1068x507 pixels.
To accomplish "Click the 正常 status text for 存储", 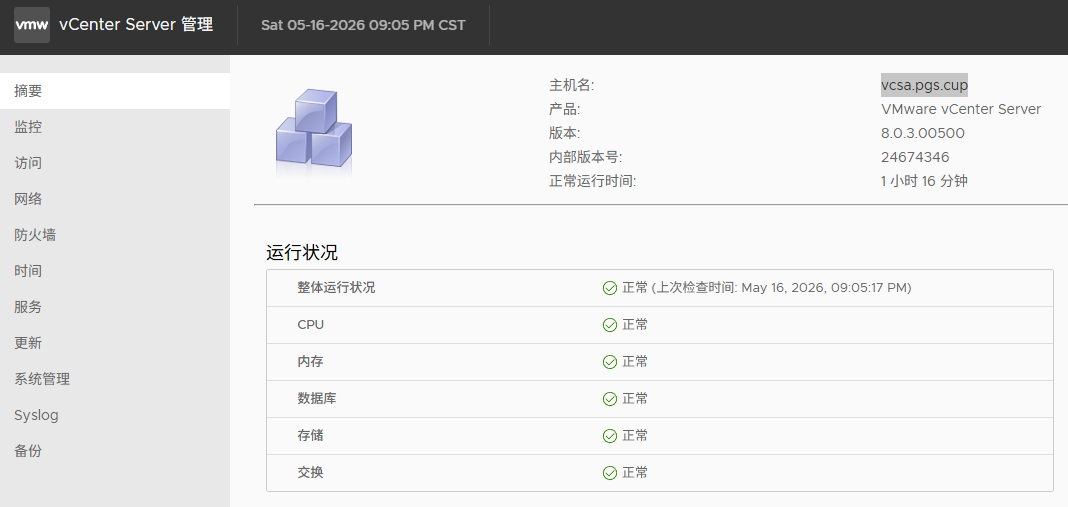I will 635,435.
